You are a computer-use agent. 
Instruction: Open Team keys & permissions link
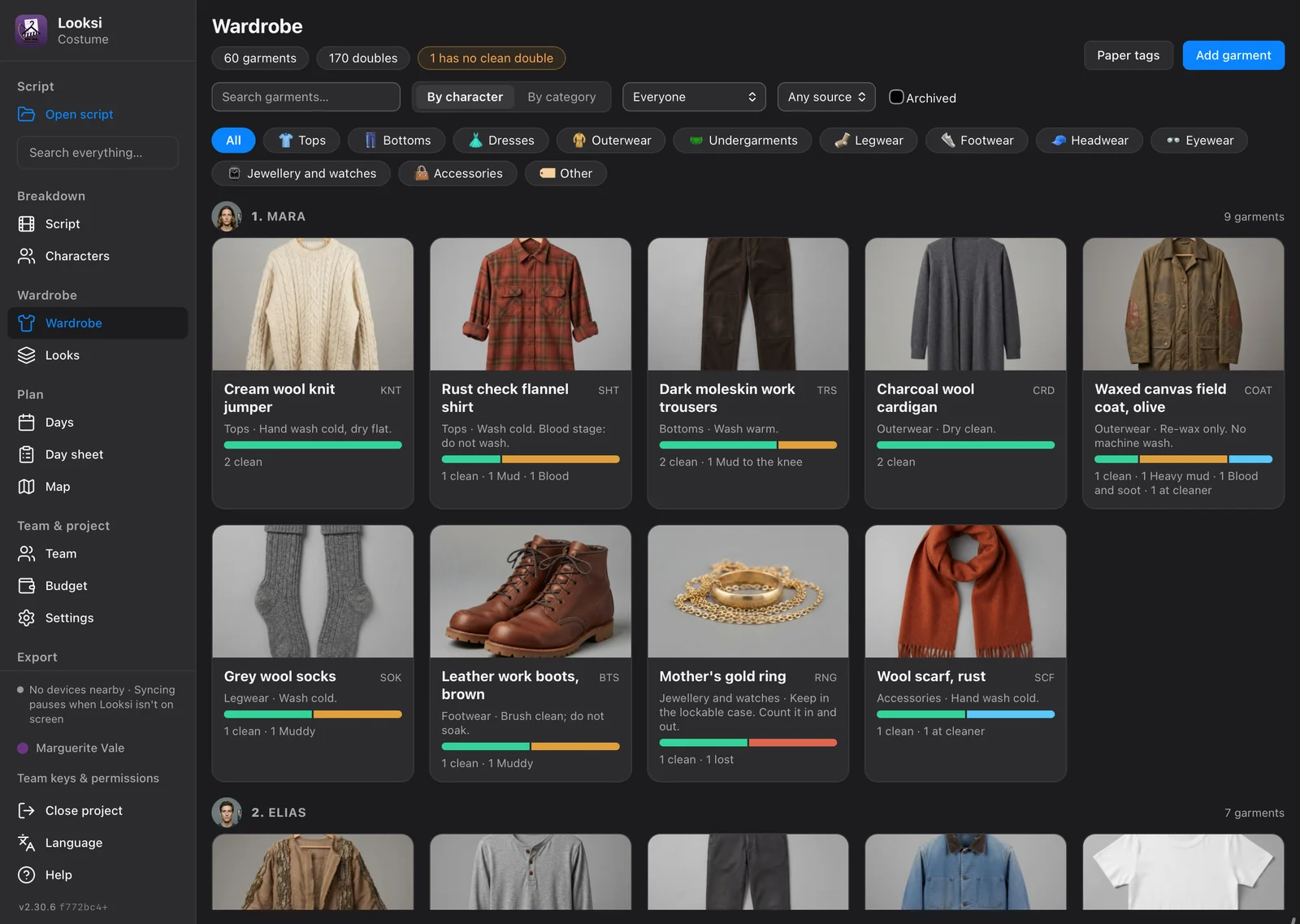tap(89, 778)
